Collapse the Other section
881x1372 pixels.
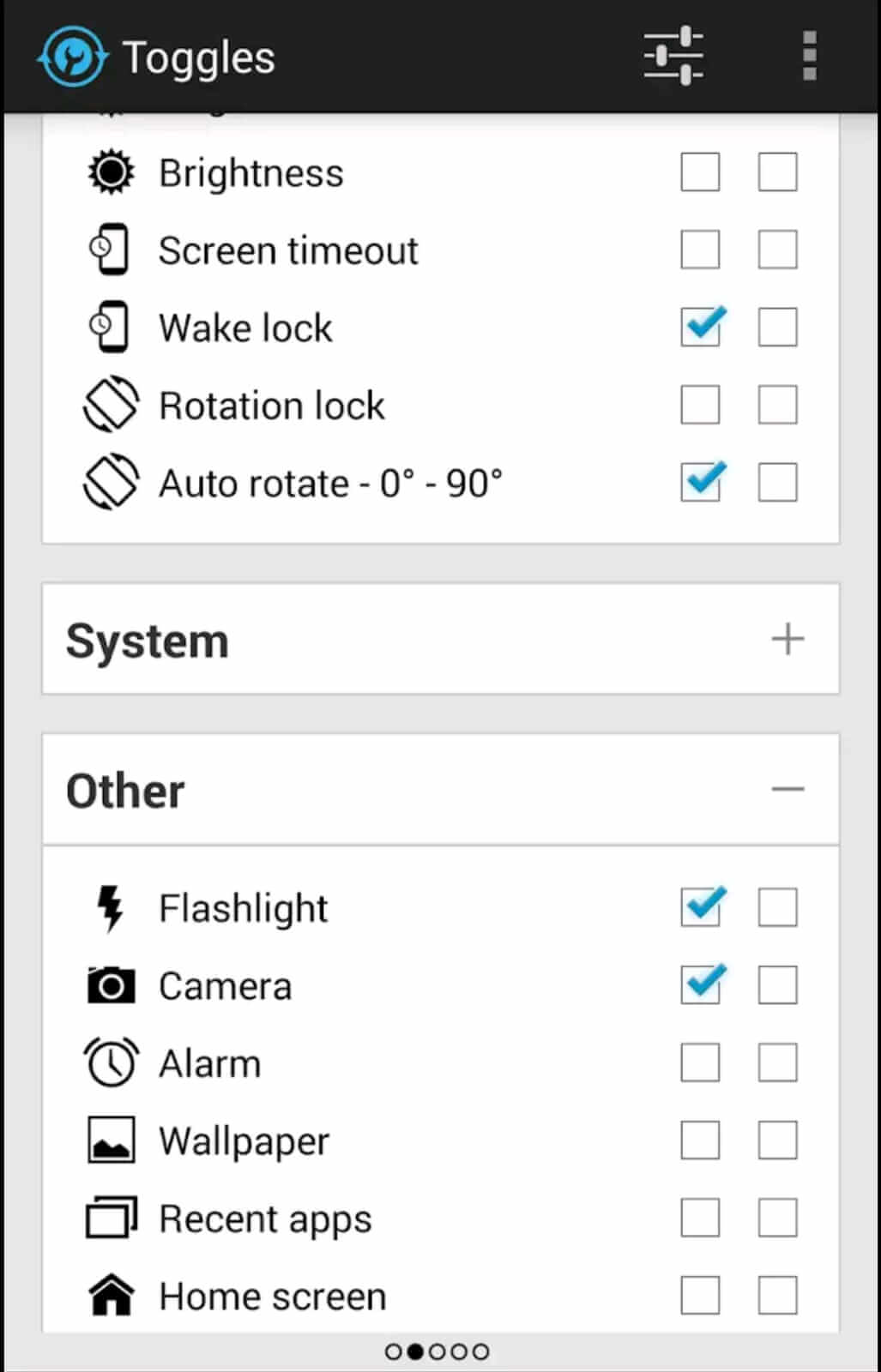point(787,789)
